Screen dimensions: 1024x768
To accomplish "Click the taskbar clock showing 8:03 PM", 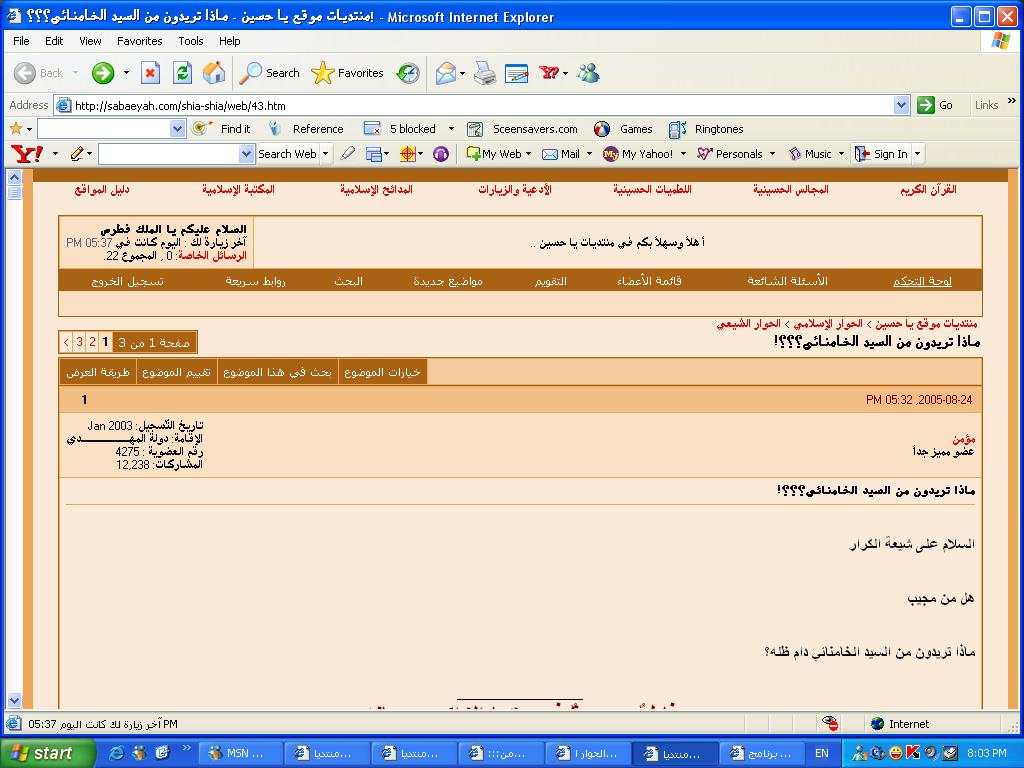I will [x=987, y=753].
